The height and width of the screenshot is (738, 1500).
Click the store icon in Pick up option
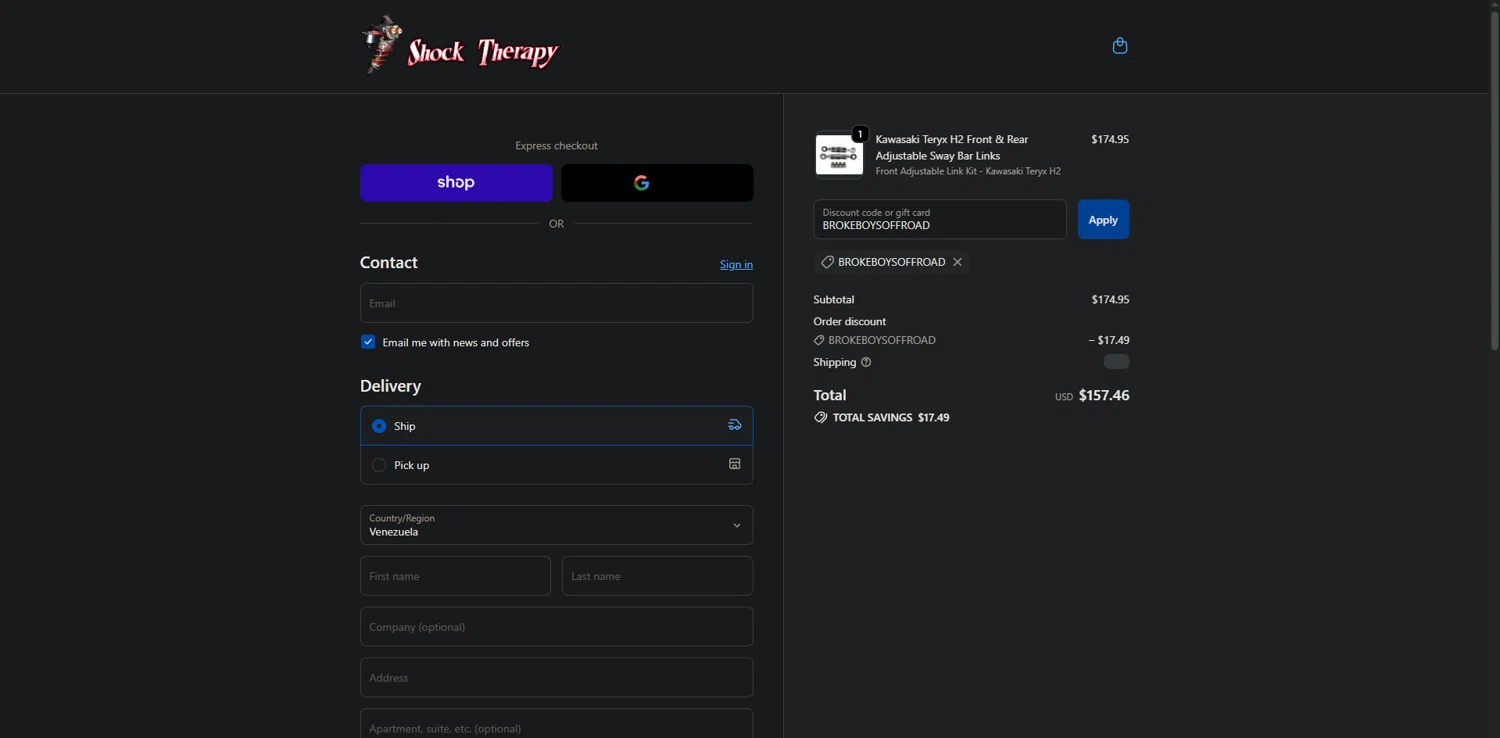pos(735,464)
